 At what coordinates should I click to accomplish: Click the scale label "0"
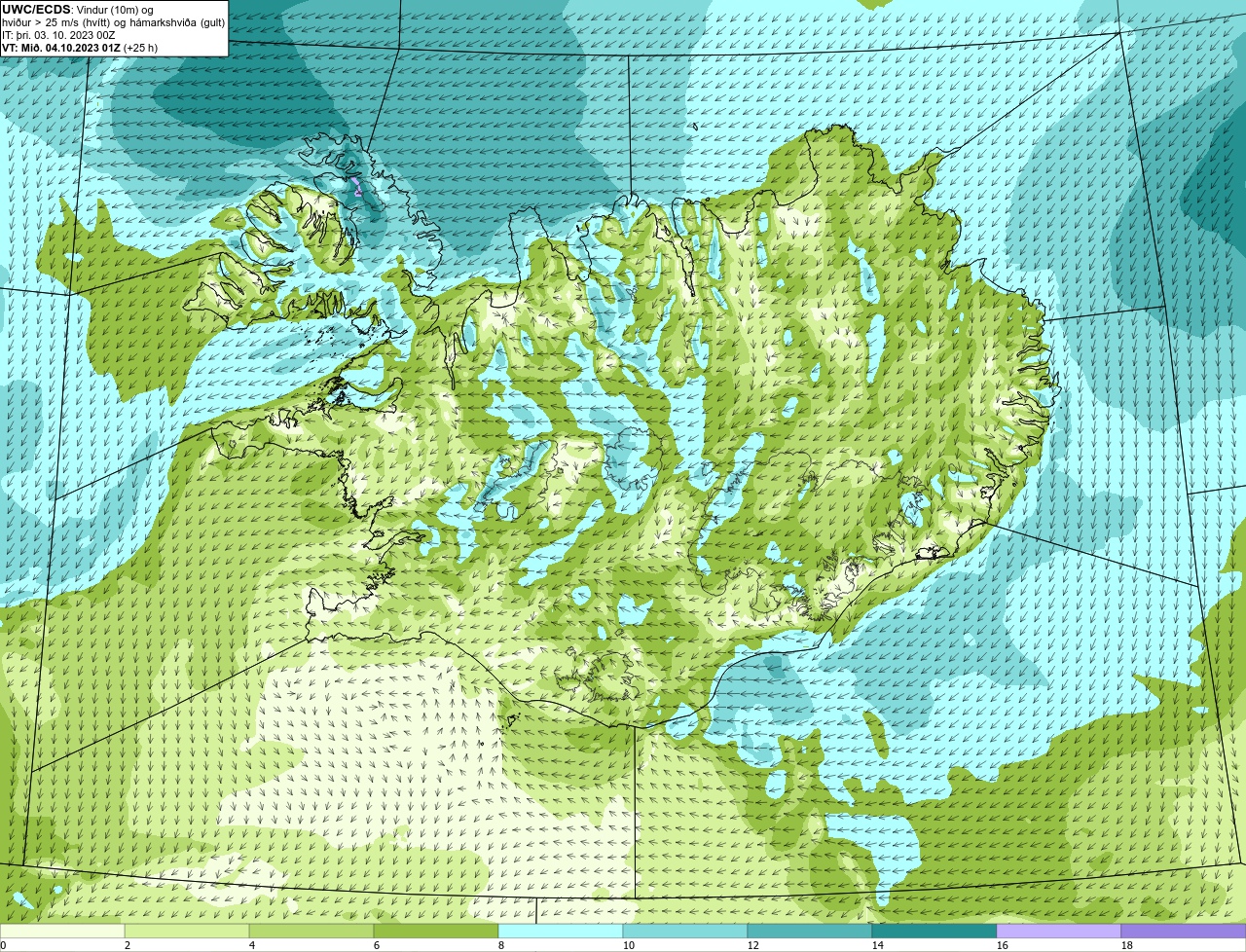pos(4,945)
